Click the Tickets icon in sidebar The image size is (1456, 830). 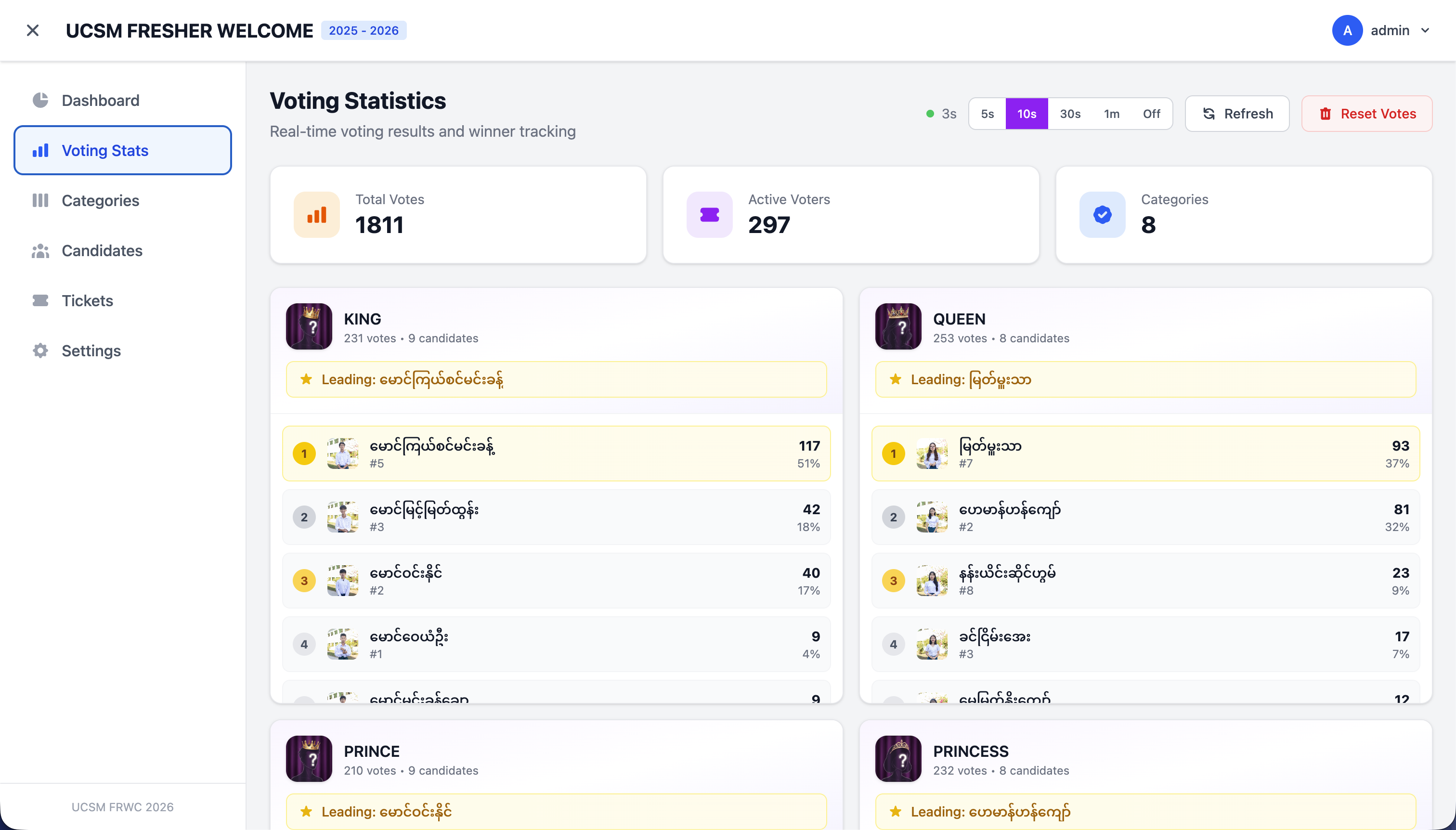40,300
